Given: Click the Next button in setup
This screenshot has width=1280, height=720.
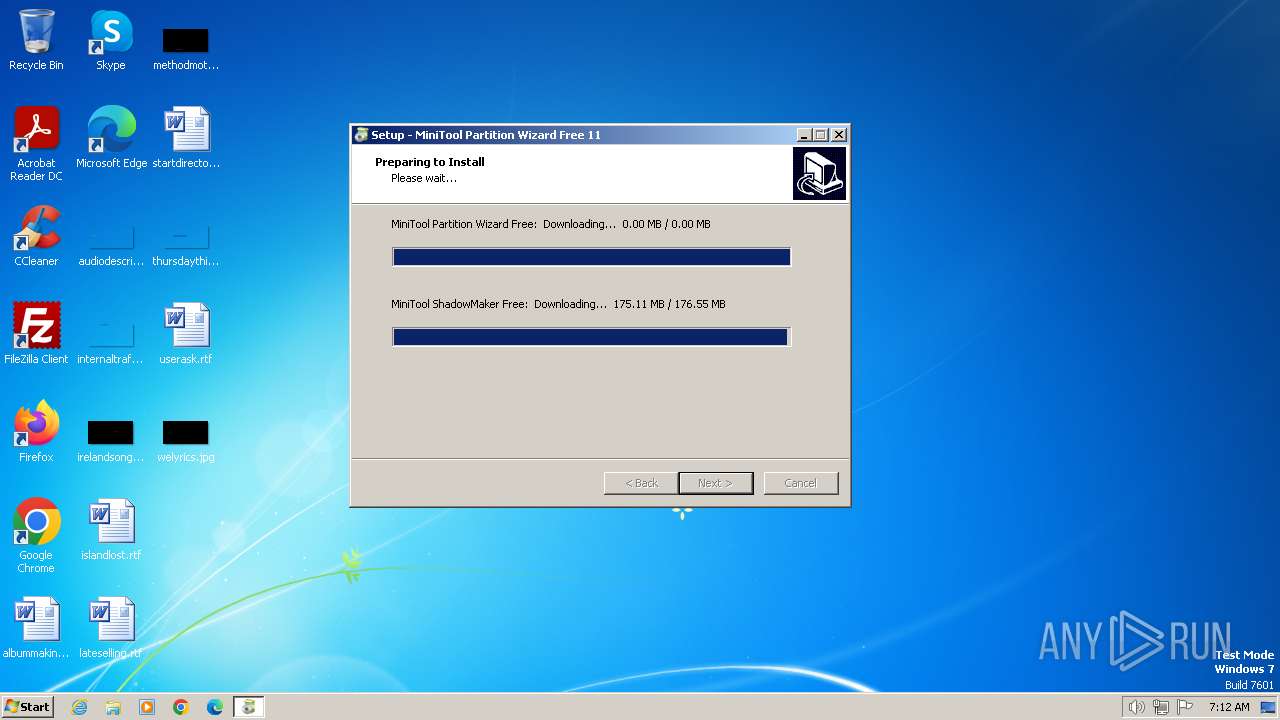Looking at the screenshot, I should tap(715, 483).
